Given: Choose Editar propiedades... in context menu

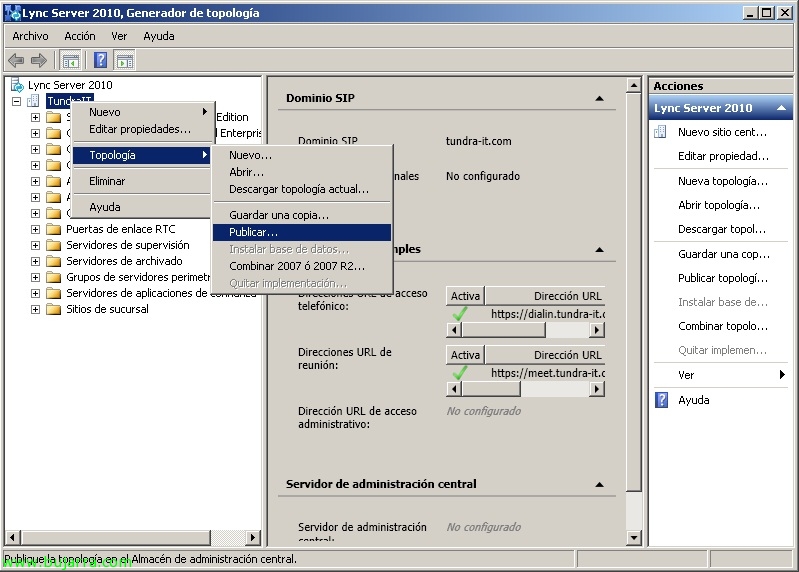Looking at the screenshot, I should [x=142, y=129].
